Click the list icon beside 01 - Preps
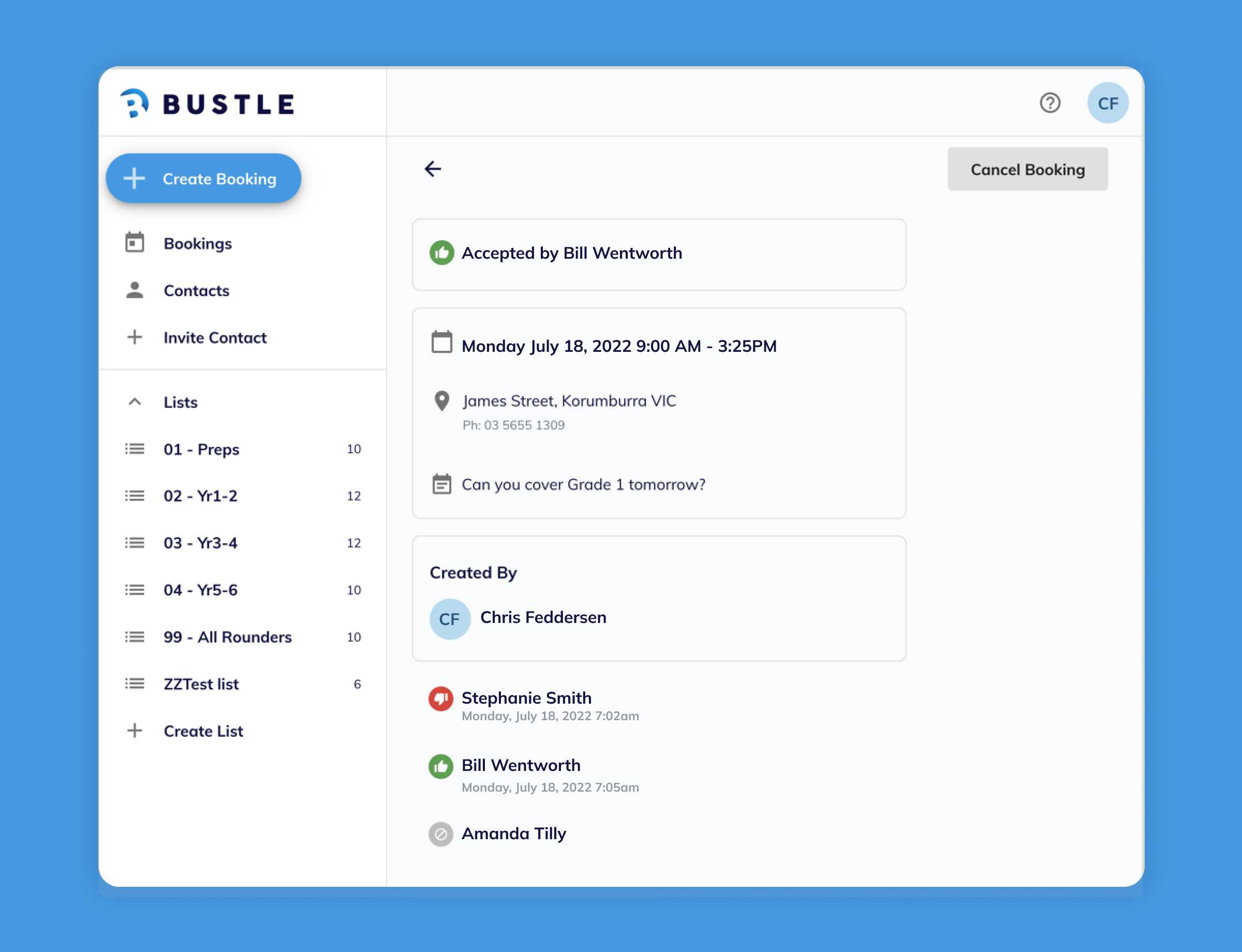The image size is (1242, 952). (135, 449)
